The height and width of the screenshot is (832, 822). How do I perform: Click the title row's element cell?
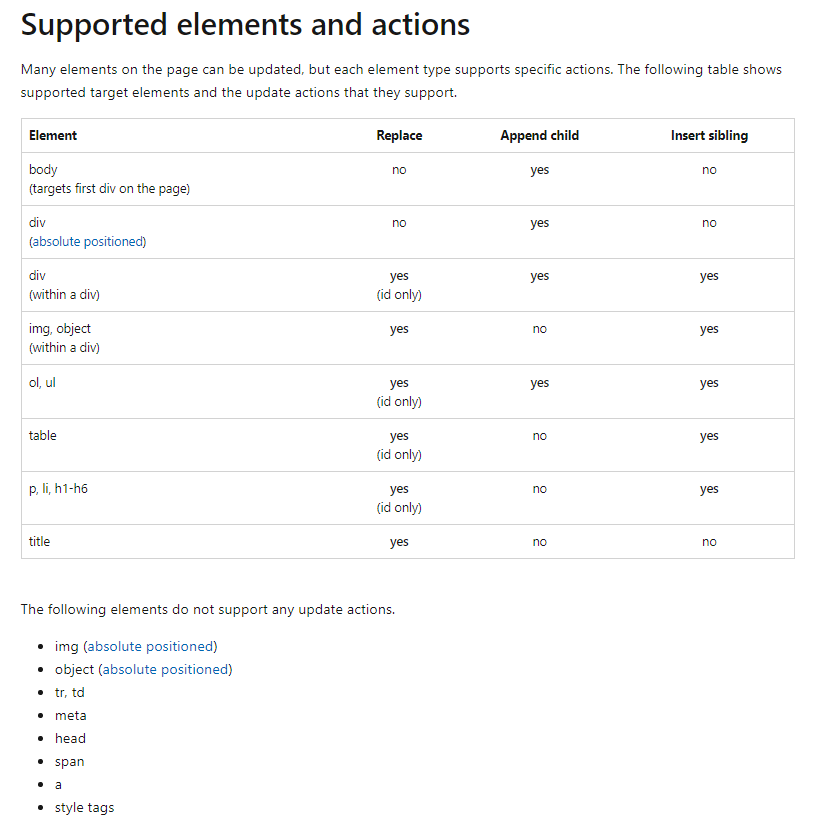pos(40,542)
